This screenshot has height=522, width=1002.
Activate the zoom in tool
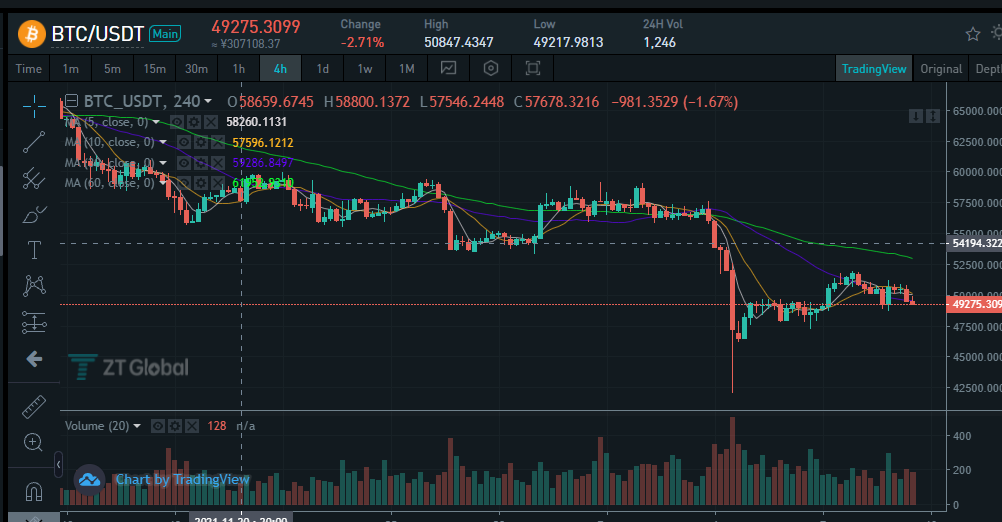(33, 442)
